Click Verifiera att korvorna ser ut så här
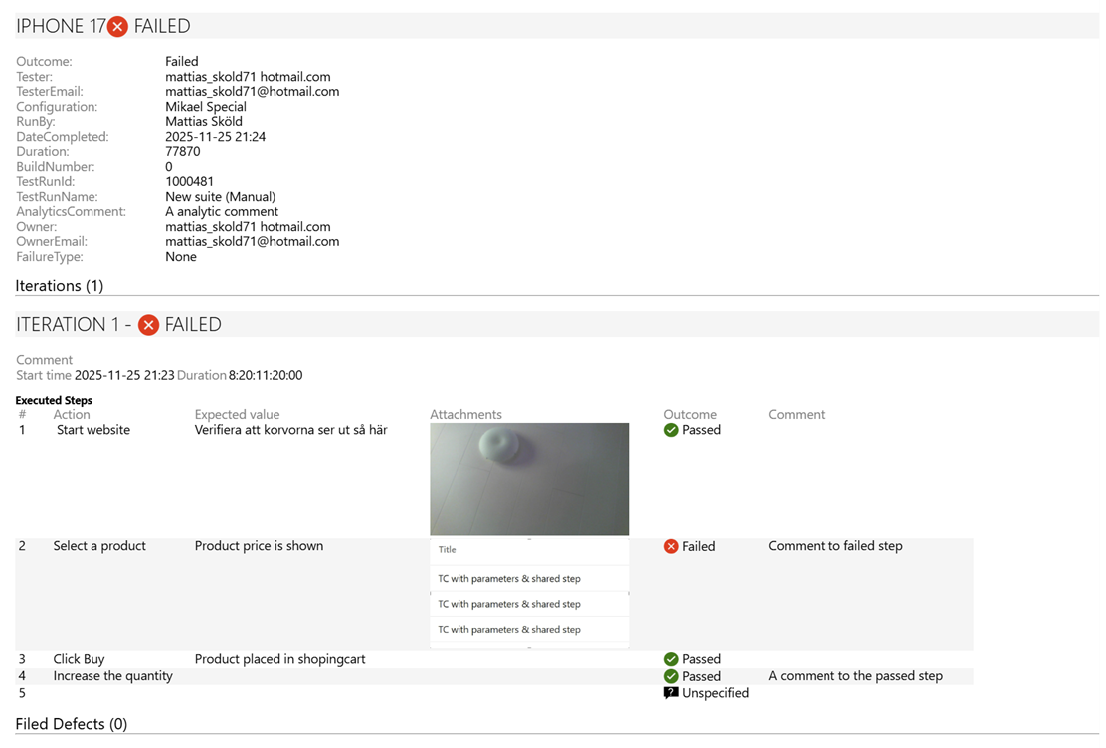Viewport: 1106px width, 748px height. pos(291,430)
